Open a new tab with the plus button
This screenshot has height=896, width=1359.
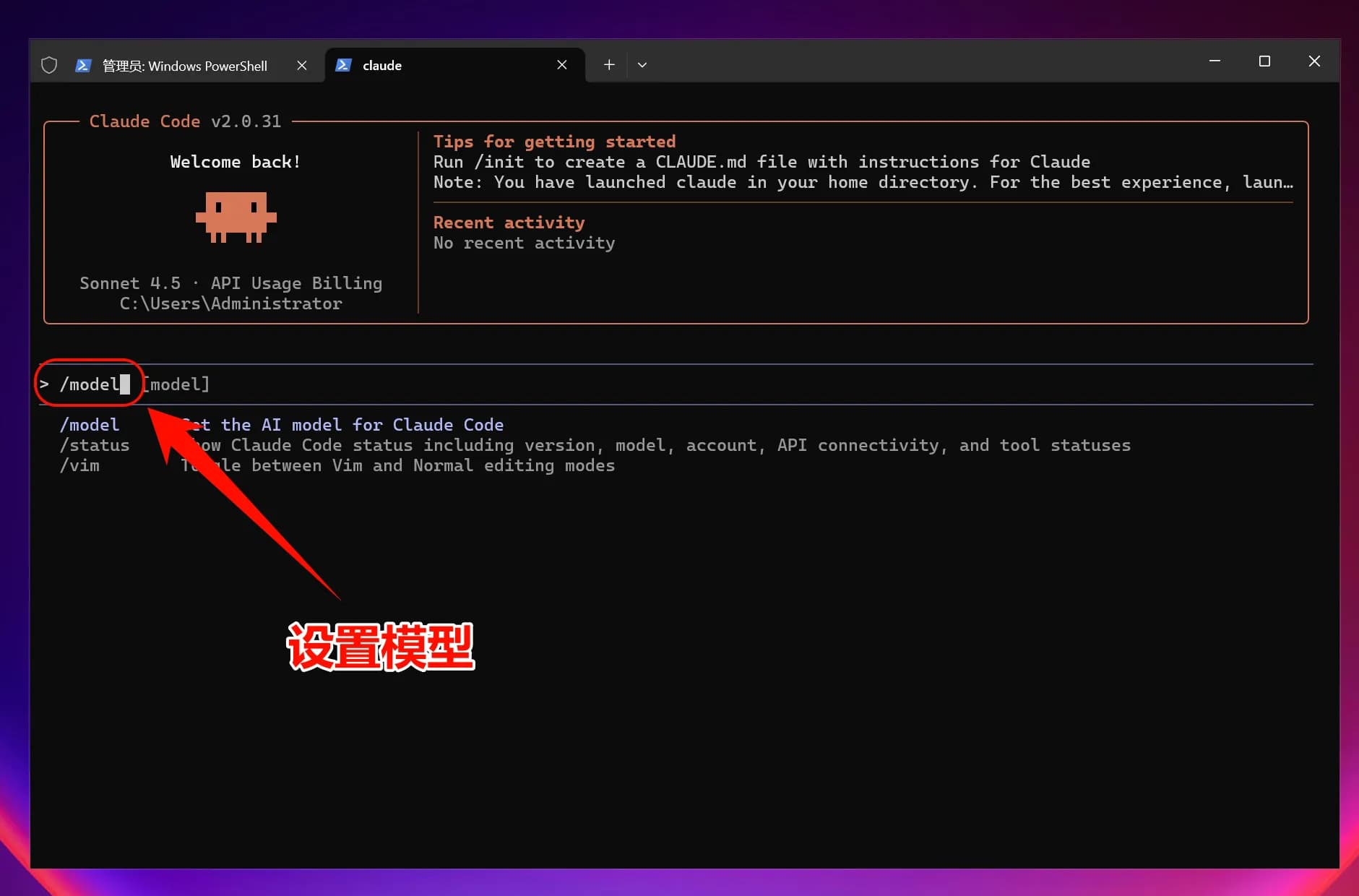pyautogui.click(x=609, y=65)
